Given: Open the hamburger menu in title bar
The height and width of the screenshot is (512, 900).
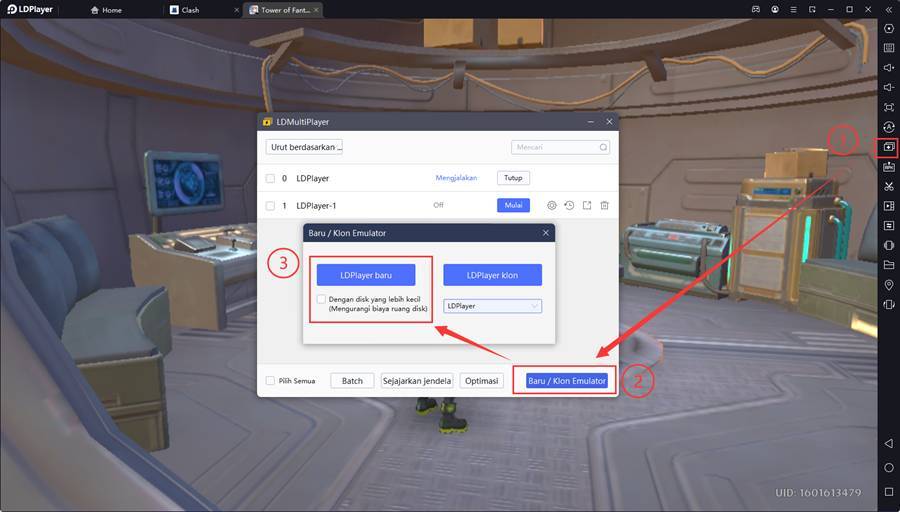Looking at the screenshot, I should (x=793, y=10).
